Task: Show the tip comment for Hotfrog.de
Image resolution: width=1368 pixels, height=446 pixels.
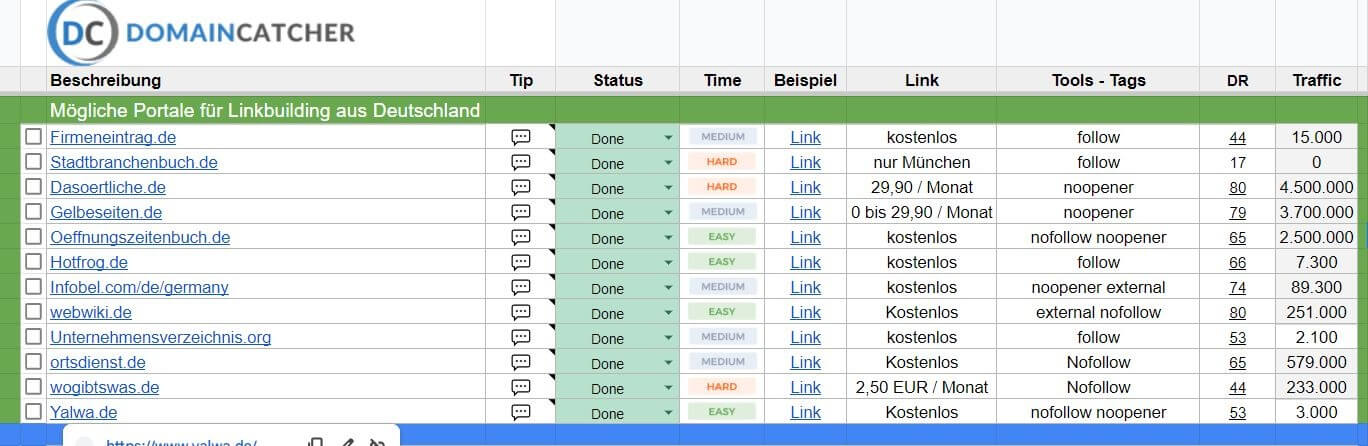Action: 520,262
